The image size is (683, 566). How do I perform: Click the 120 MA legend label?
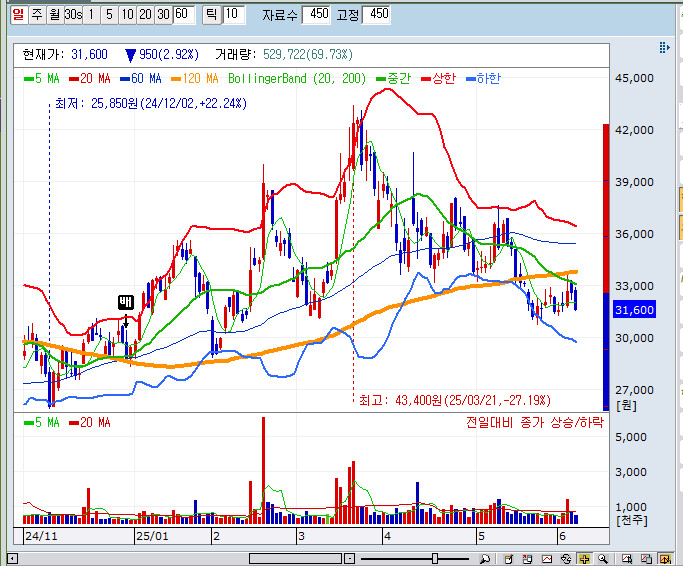tap(195, 79)
